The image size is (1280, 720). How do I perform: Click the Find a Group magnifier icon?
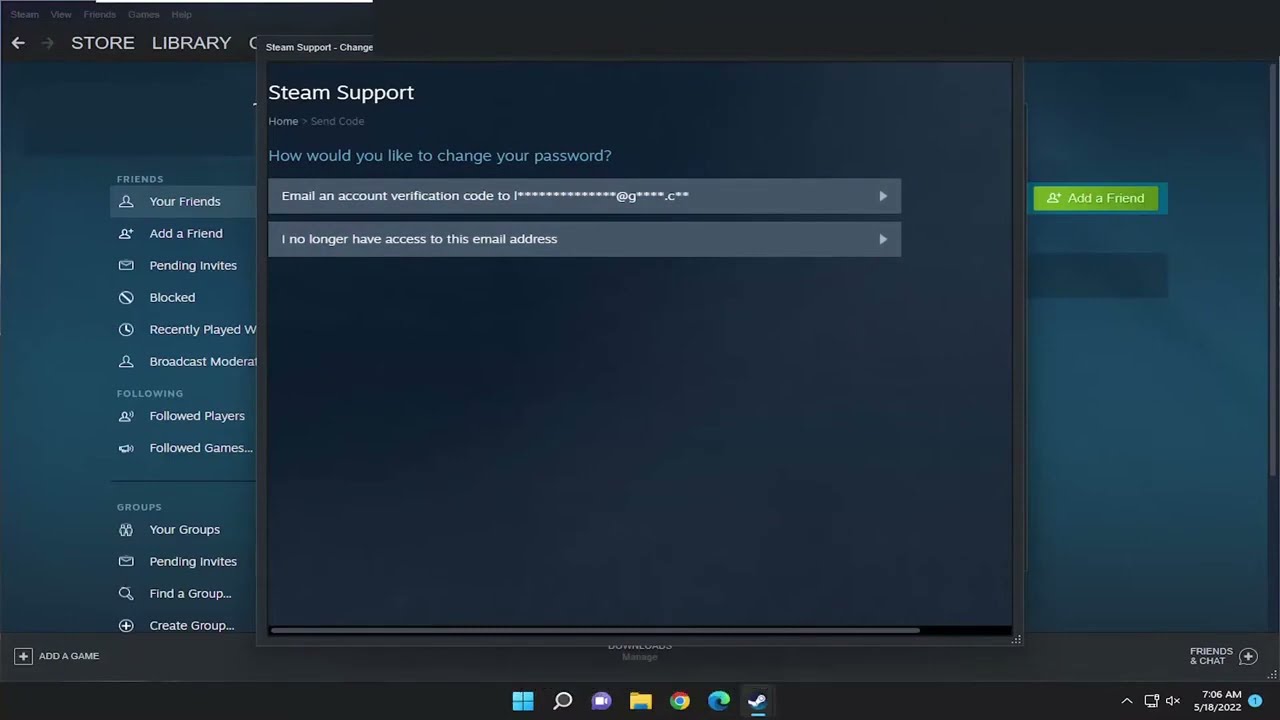pos(126,593)
